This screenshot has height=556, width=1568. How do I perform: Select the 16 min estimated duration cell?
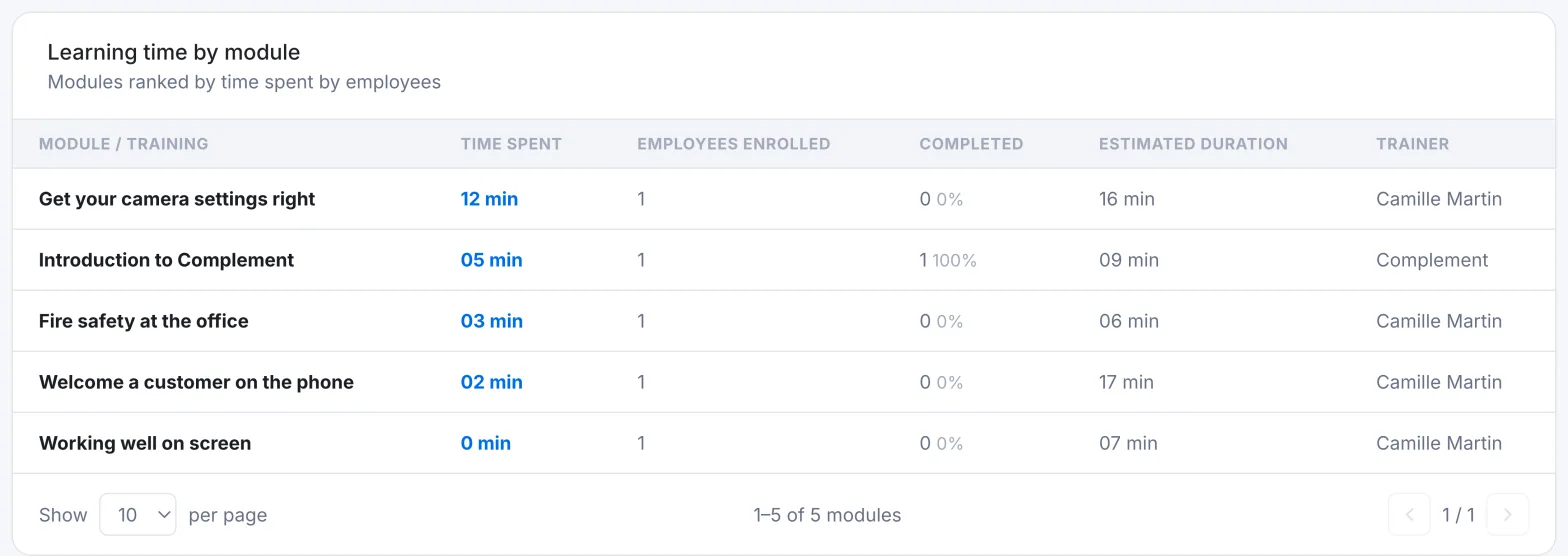pyautogui.click(x=1126, y=199)
